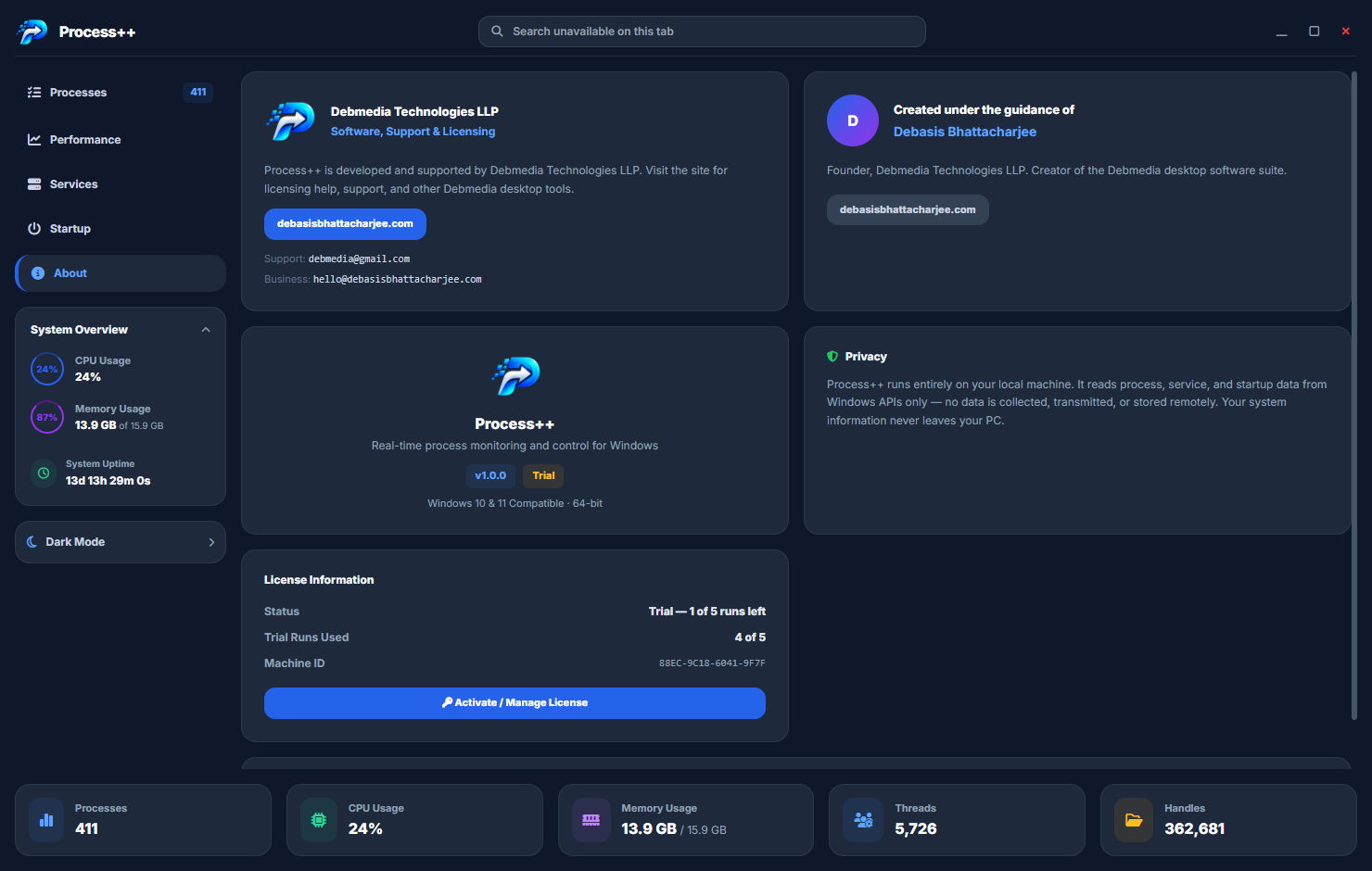Click the memory module icon in the footer
Screen dimensions: 1372x871
[x=591, y=820]
